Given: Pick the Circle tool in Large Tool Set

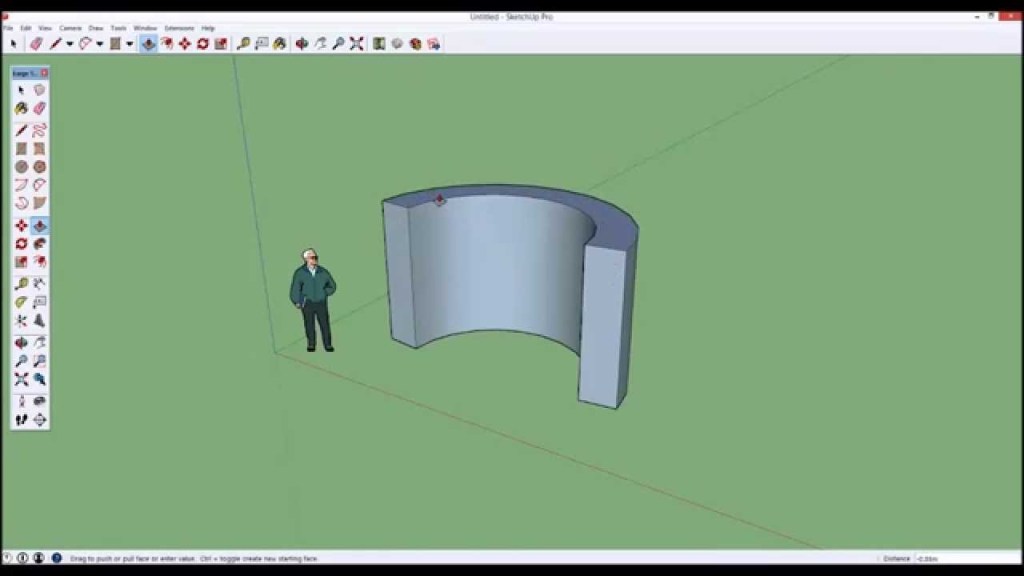Looking at the screenshot, I should click(x=21, y=167).
